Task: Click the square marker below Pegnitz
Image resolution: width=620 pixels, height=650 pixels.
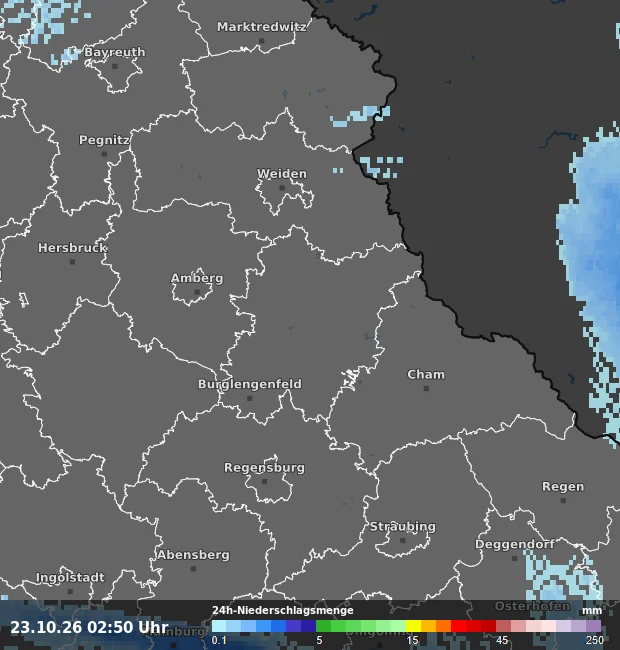Action: point(104,154)
